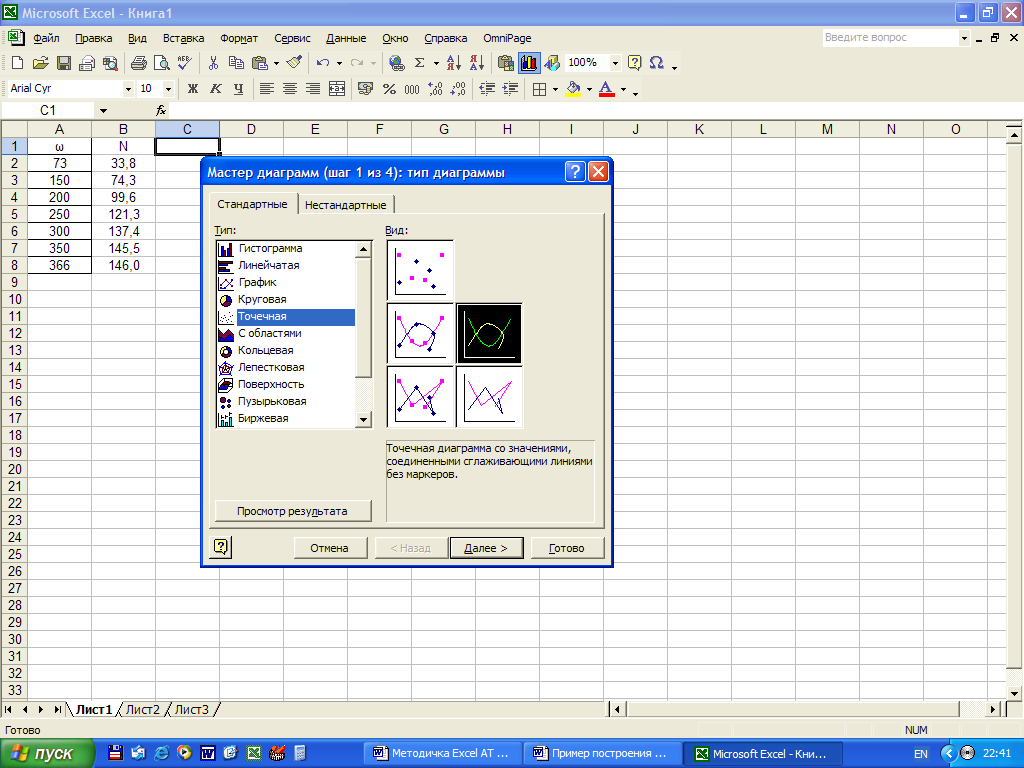
Task: Apply red font color button
Action: pyautogui.click(x=607, y=89)
